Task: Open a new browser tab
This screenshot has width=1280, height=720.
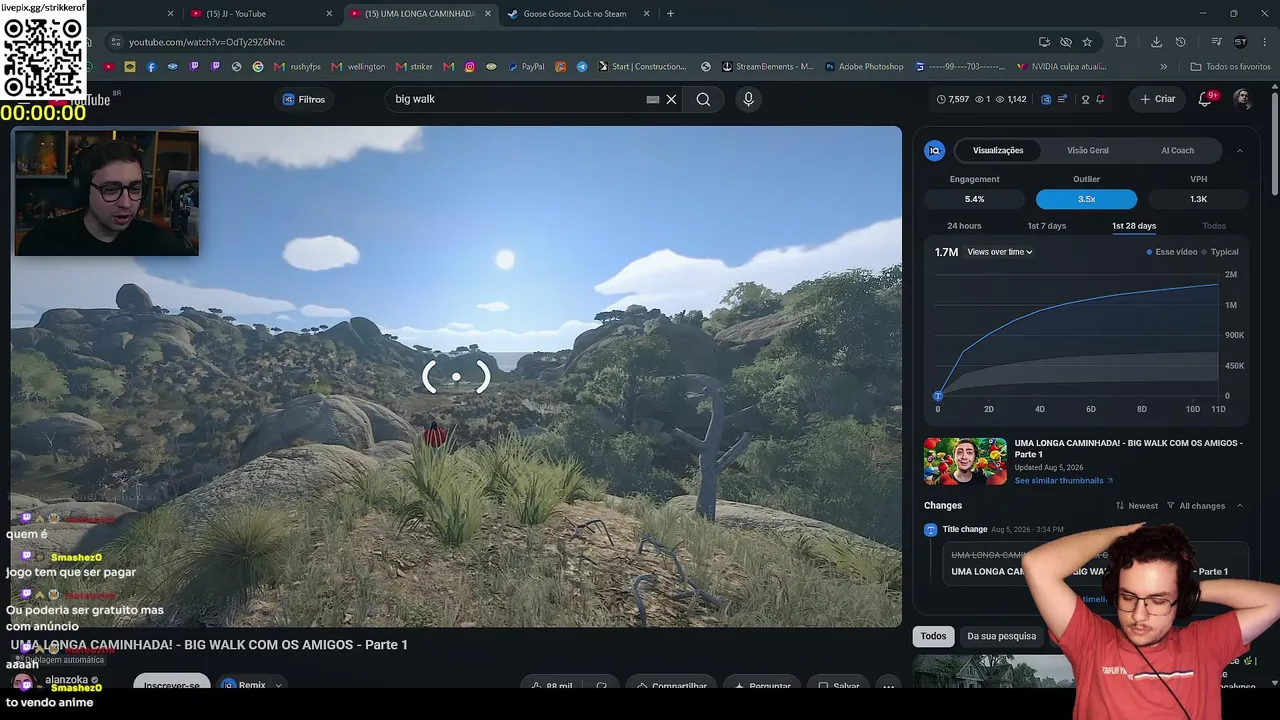Action: point(670,14)
